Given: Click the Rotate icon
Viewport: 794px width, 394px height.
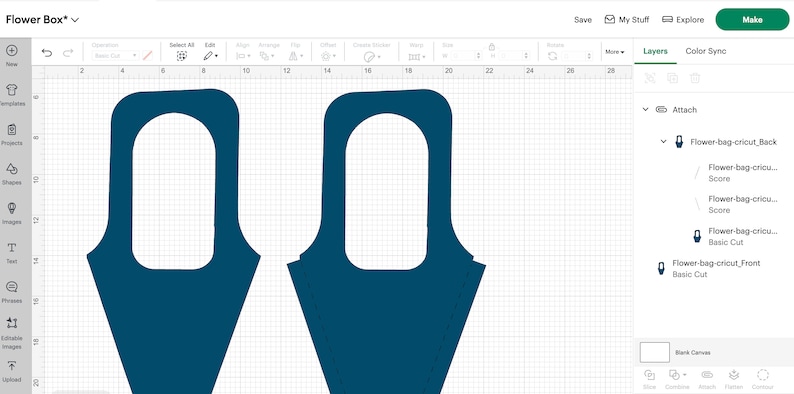Looking at the screenshot, I should click(552, 56).
